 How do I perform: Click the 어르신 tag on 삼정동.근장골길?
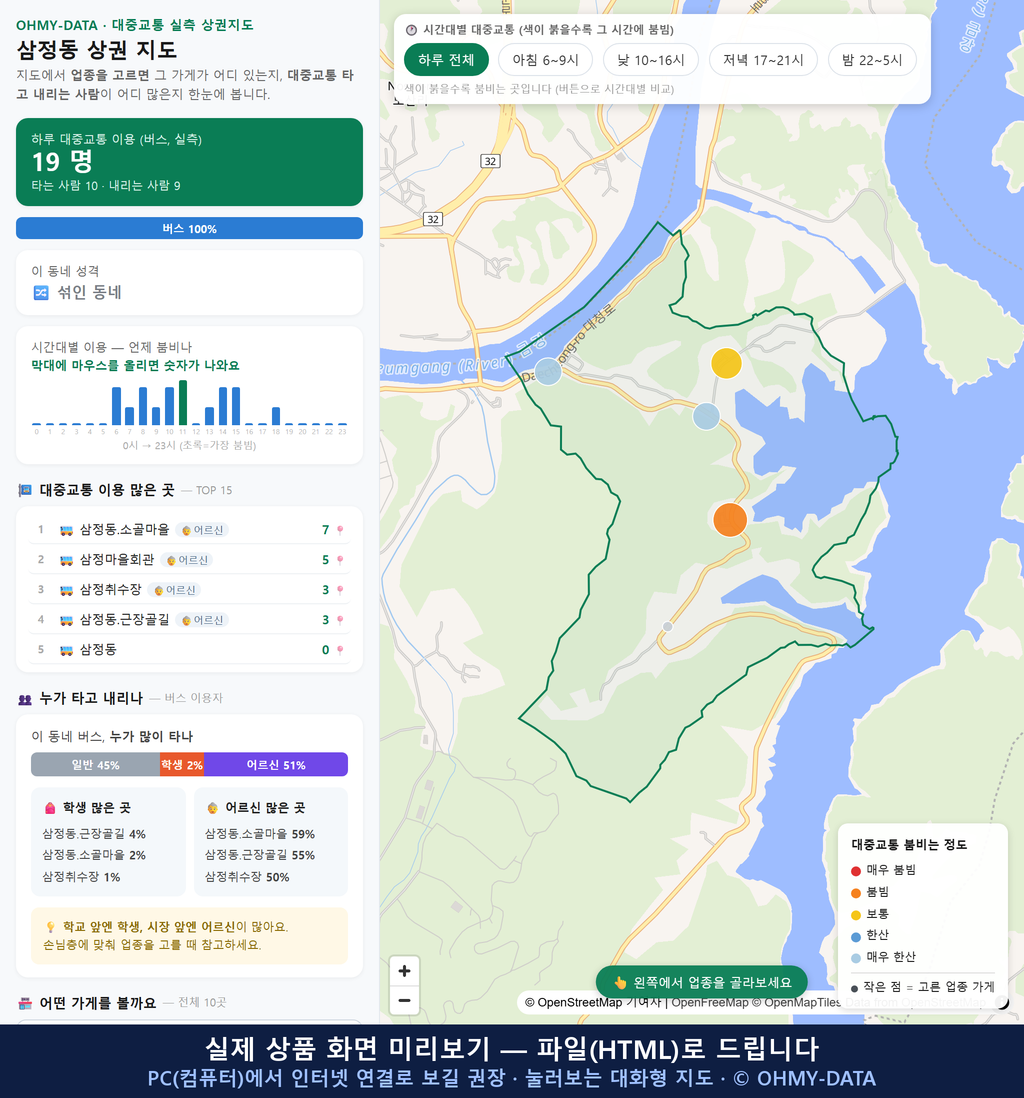pyautogui.click(x=202, y=620)
